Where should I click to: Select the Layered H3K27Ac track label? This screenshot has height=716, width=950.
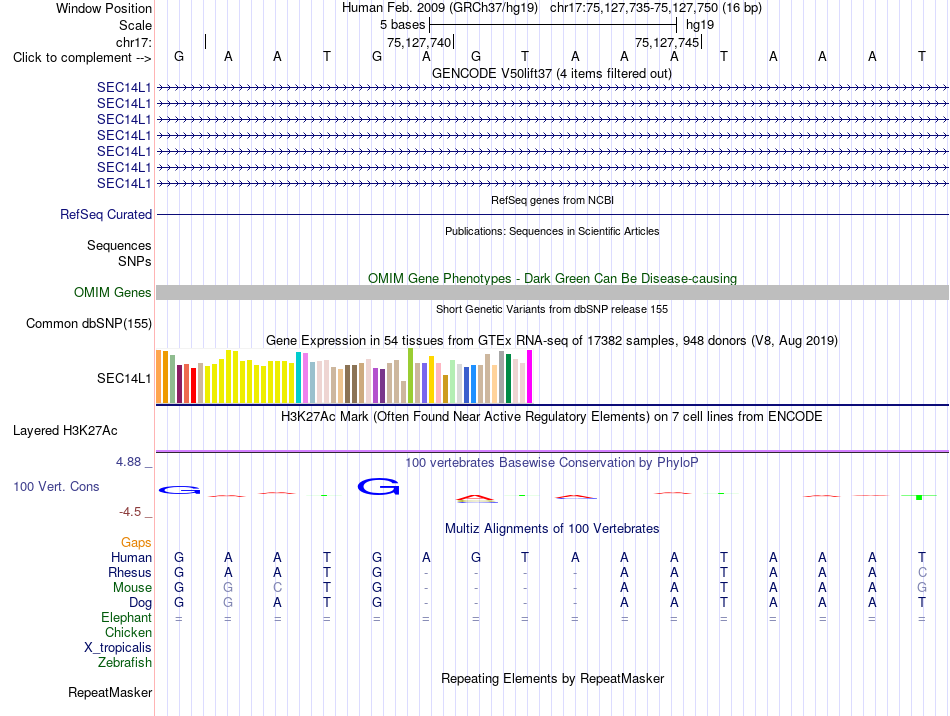(65, 431)
